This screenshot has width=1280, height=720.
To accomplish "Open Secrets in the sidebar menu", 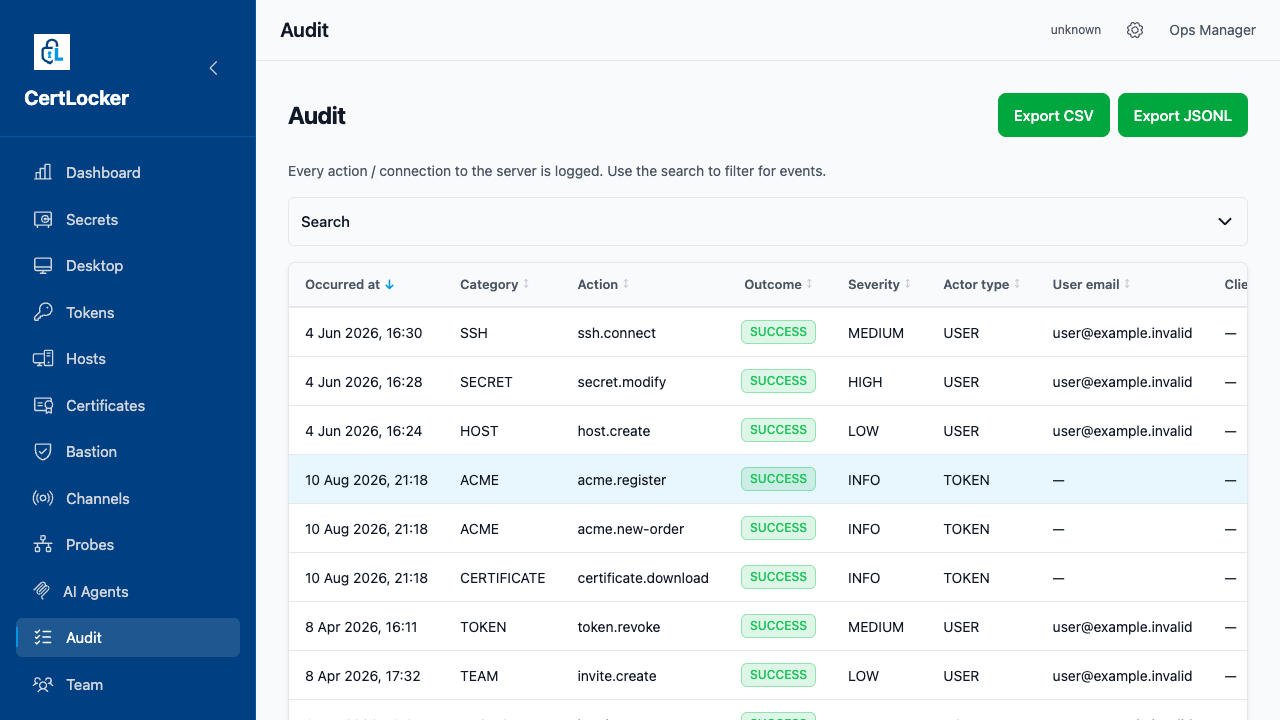I will pyautogui.click(x=128, y=219).
